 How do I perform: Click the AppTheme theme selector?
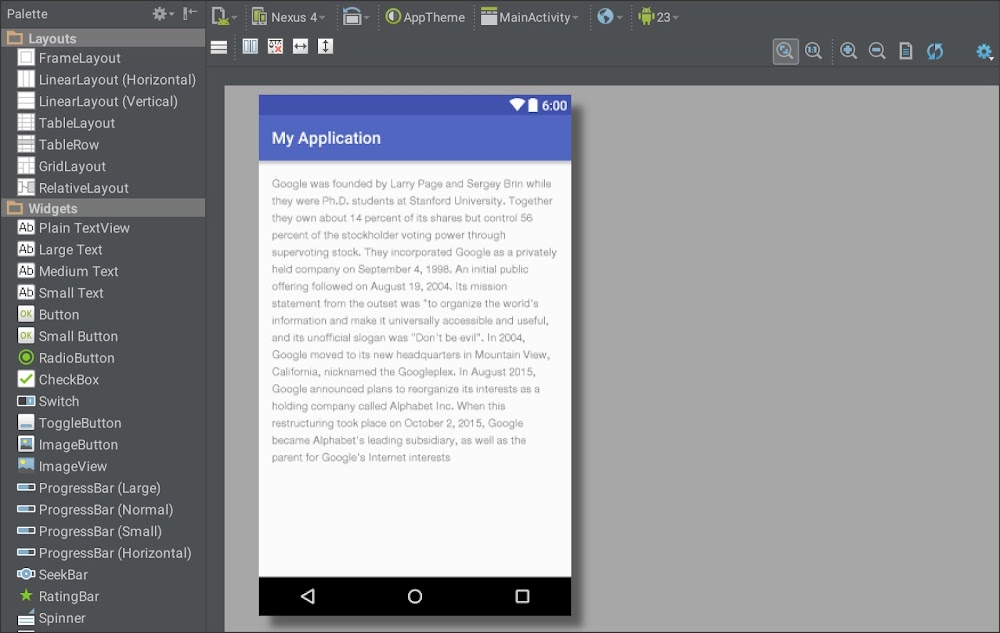[x=425, y=17]
